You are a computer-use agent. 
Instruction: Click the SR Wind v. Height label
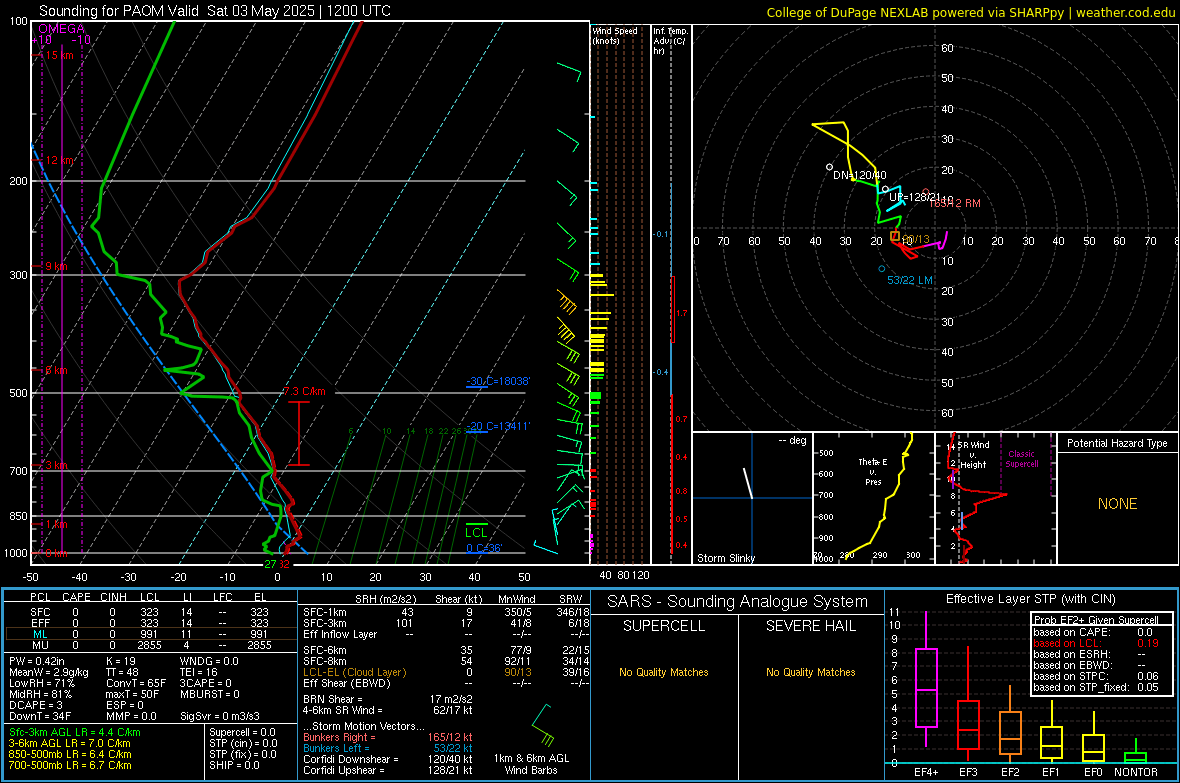973,455
